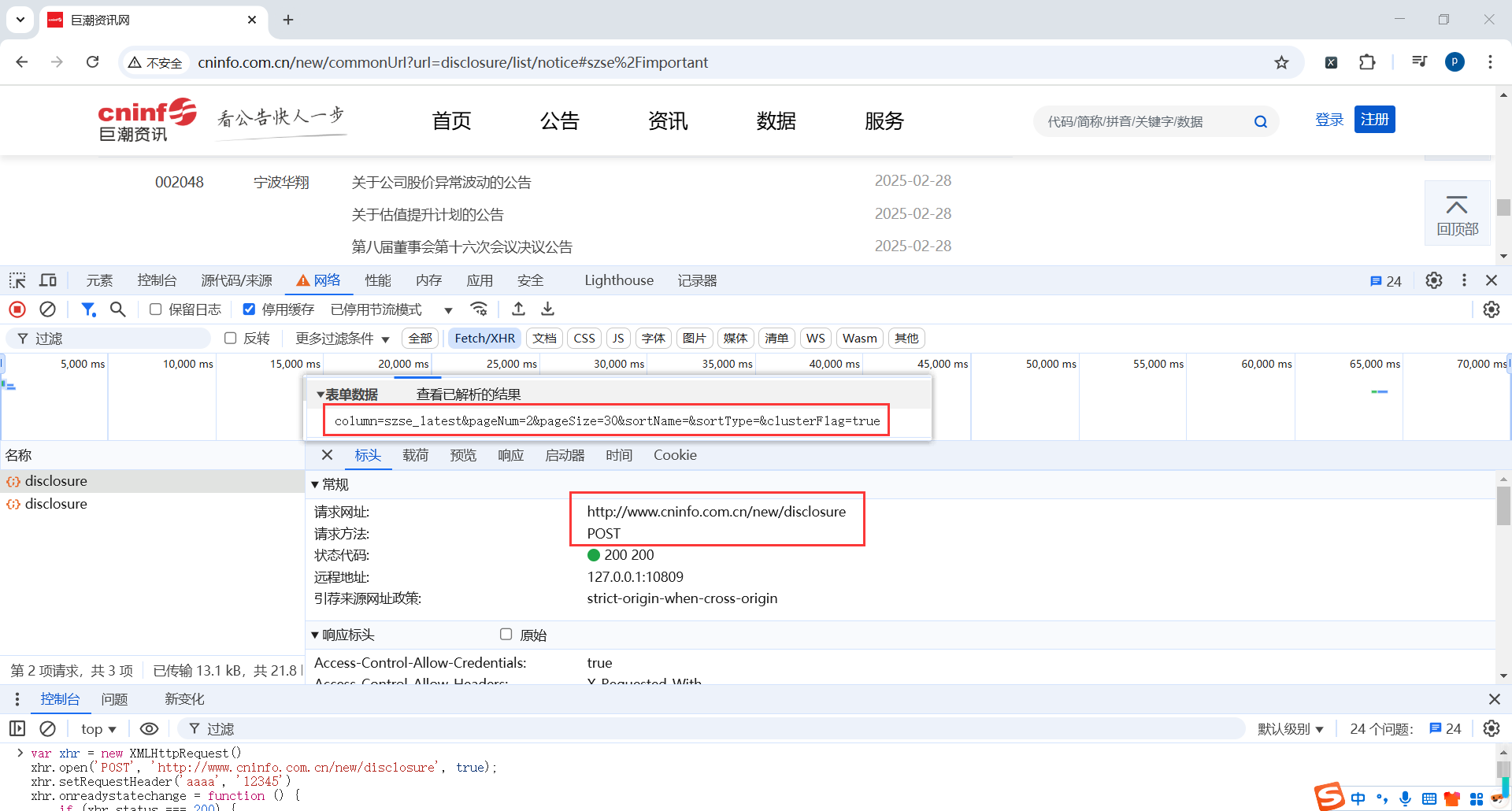The image size is (1512, 811).
Task: Open the throttling mode dropdown
Action: tap(391, 309)
